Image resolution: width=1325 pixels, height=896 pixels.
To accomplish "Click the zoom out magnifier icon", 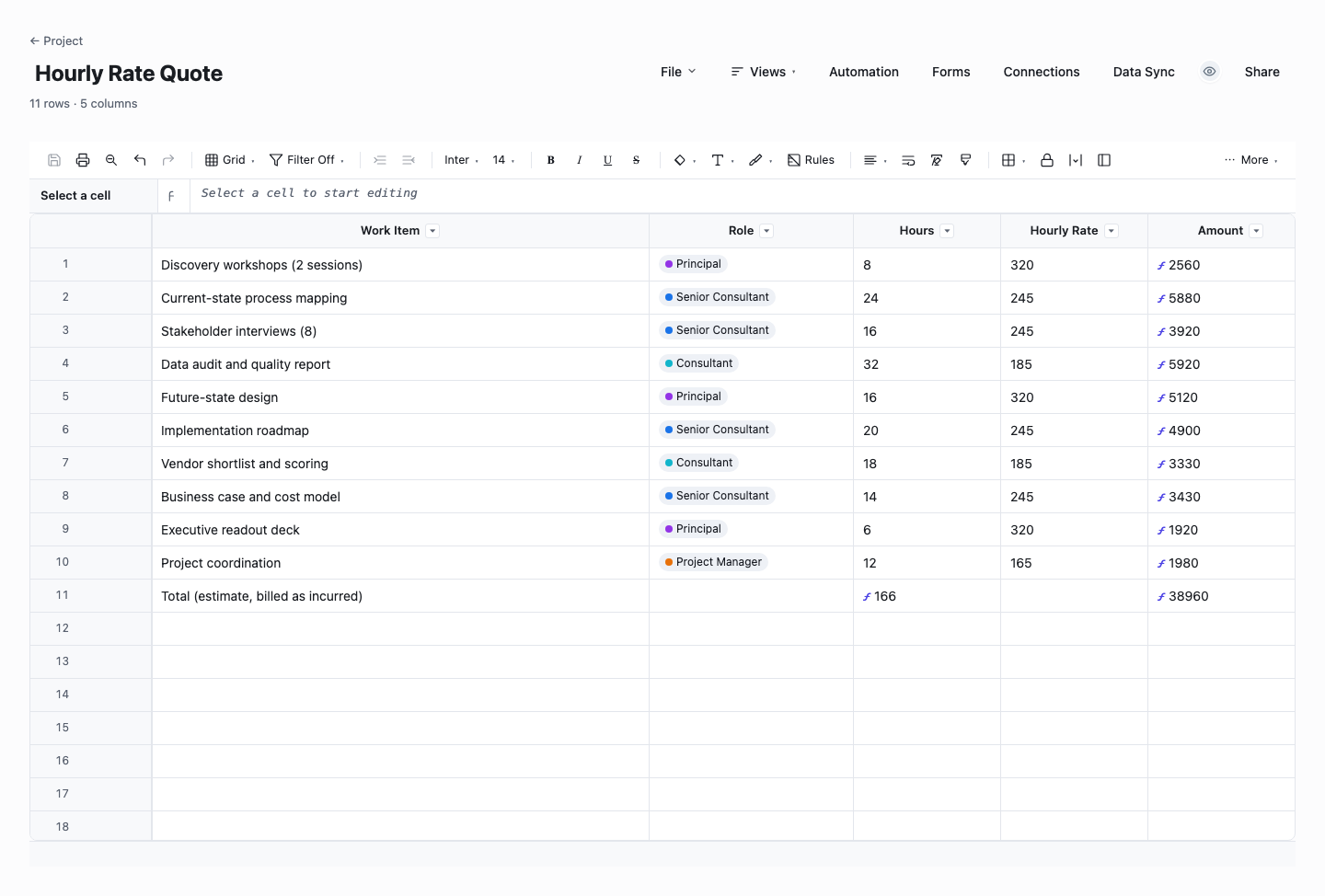I will point(111,160).
